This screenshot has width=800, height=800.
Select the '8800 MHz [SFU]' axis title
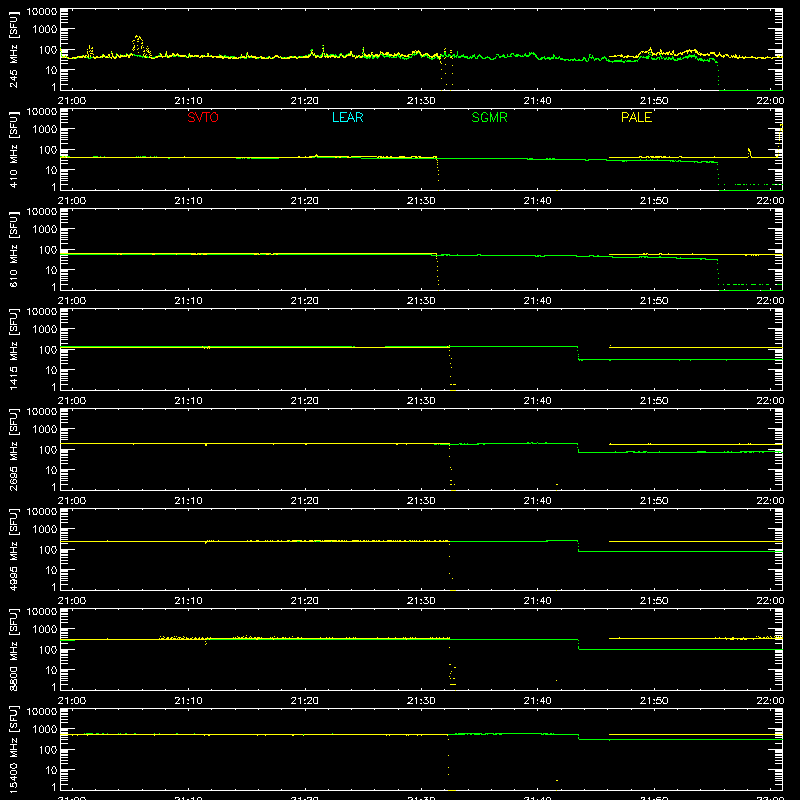(x=13, y=649)
